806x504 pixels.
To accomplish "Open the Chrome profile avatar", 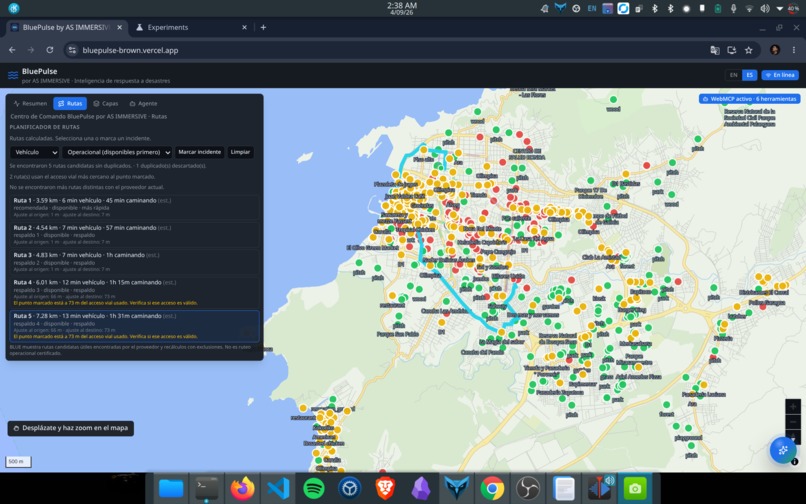I will [775, 50].
